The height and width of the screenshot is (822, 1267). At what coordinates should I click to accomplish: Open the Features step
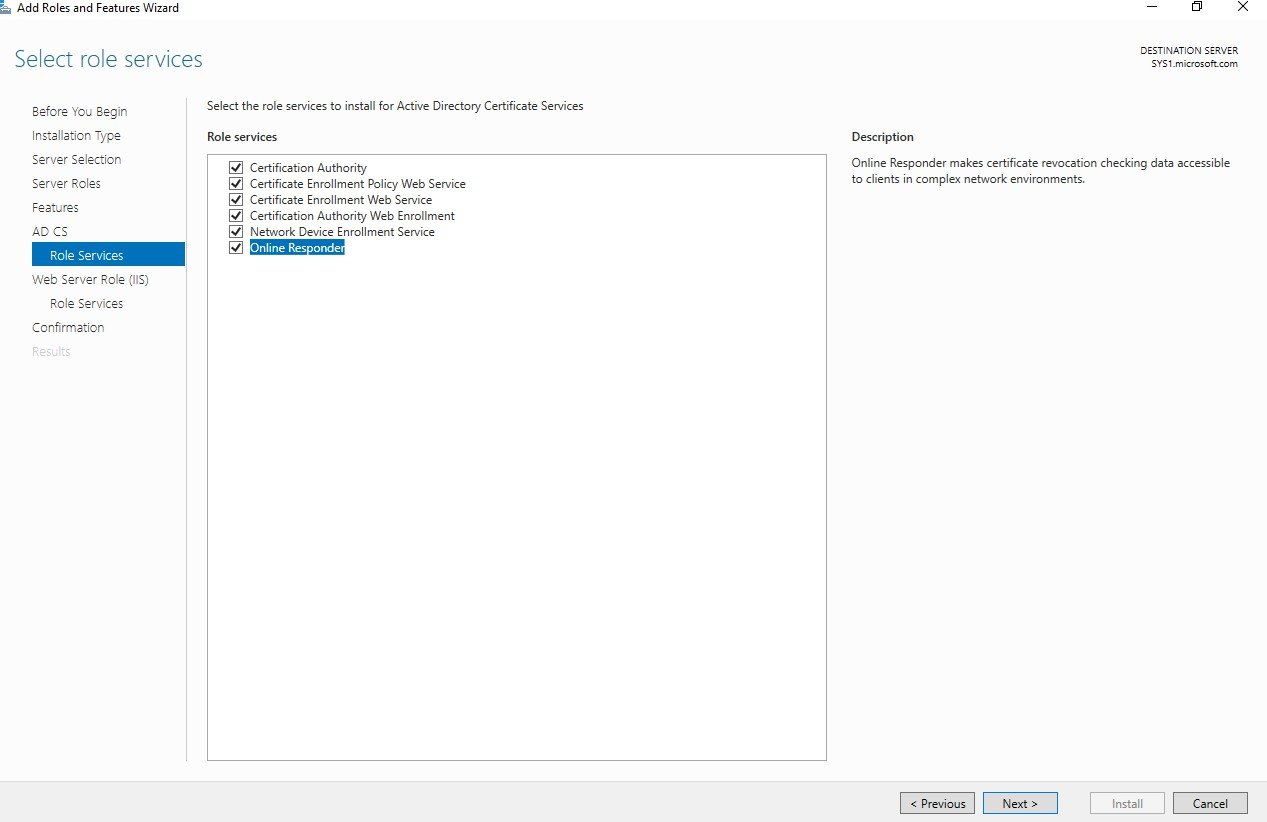tap(55, 207)
